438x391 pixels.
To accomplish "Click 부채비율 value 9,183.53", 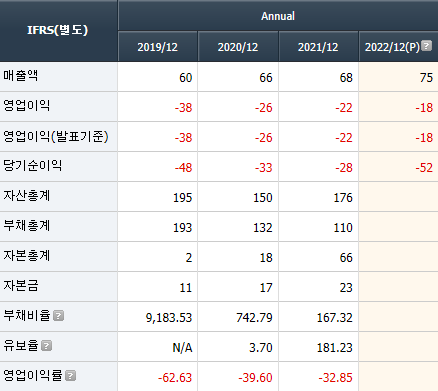I will point(169,318).
